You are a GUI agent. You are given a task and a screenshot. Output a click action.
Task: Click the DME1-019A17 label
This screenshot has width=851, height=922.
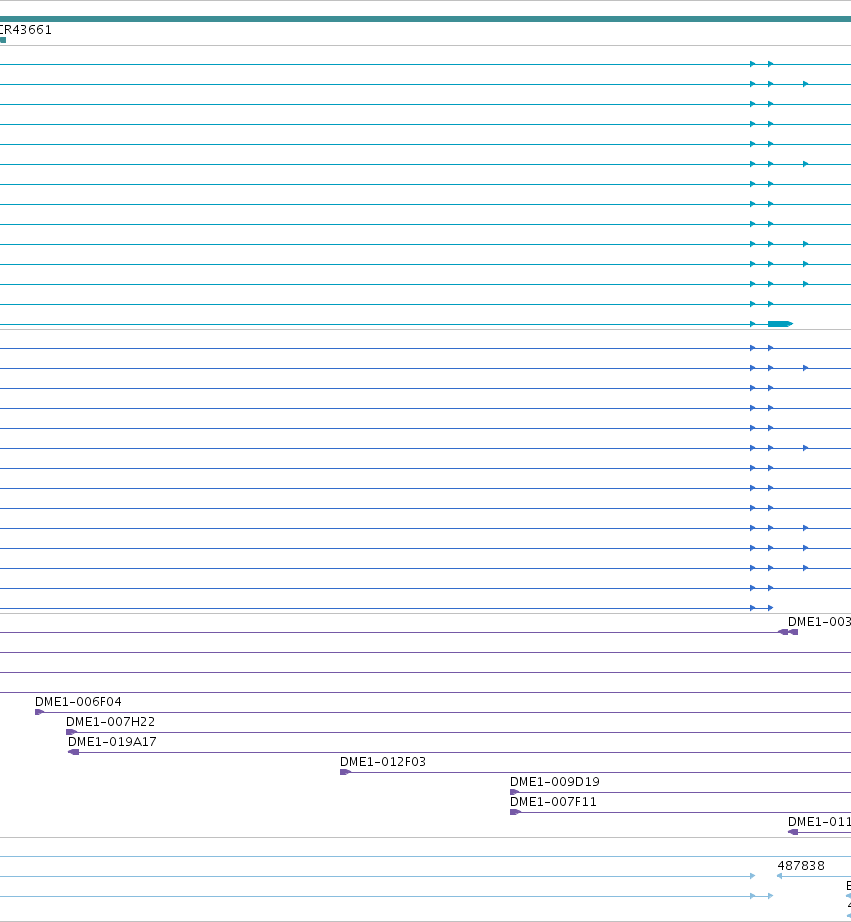(112, 741)
